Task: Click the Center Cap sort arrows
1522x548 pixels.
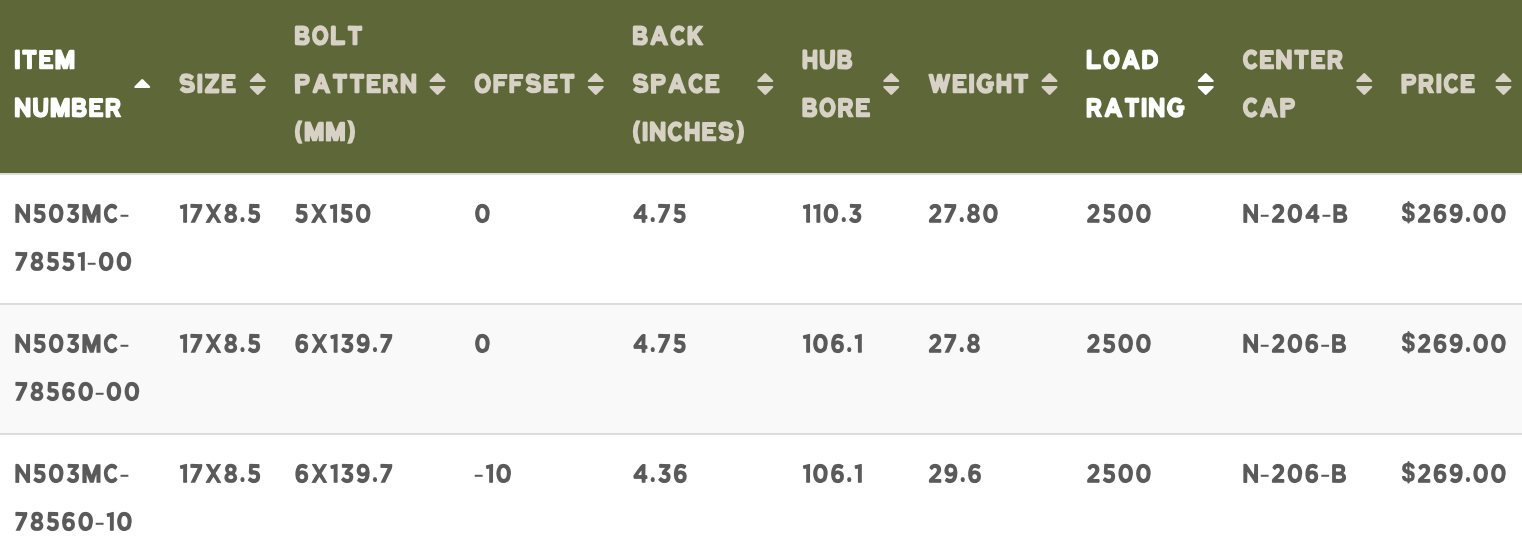Action: (x=1363, y=84)
